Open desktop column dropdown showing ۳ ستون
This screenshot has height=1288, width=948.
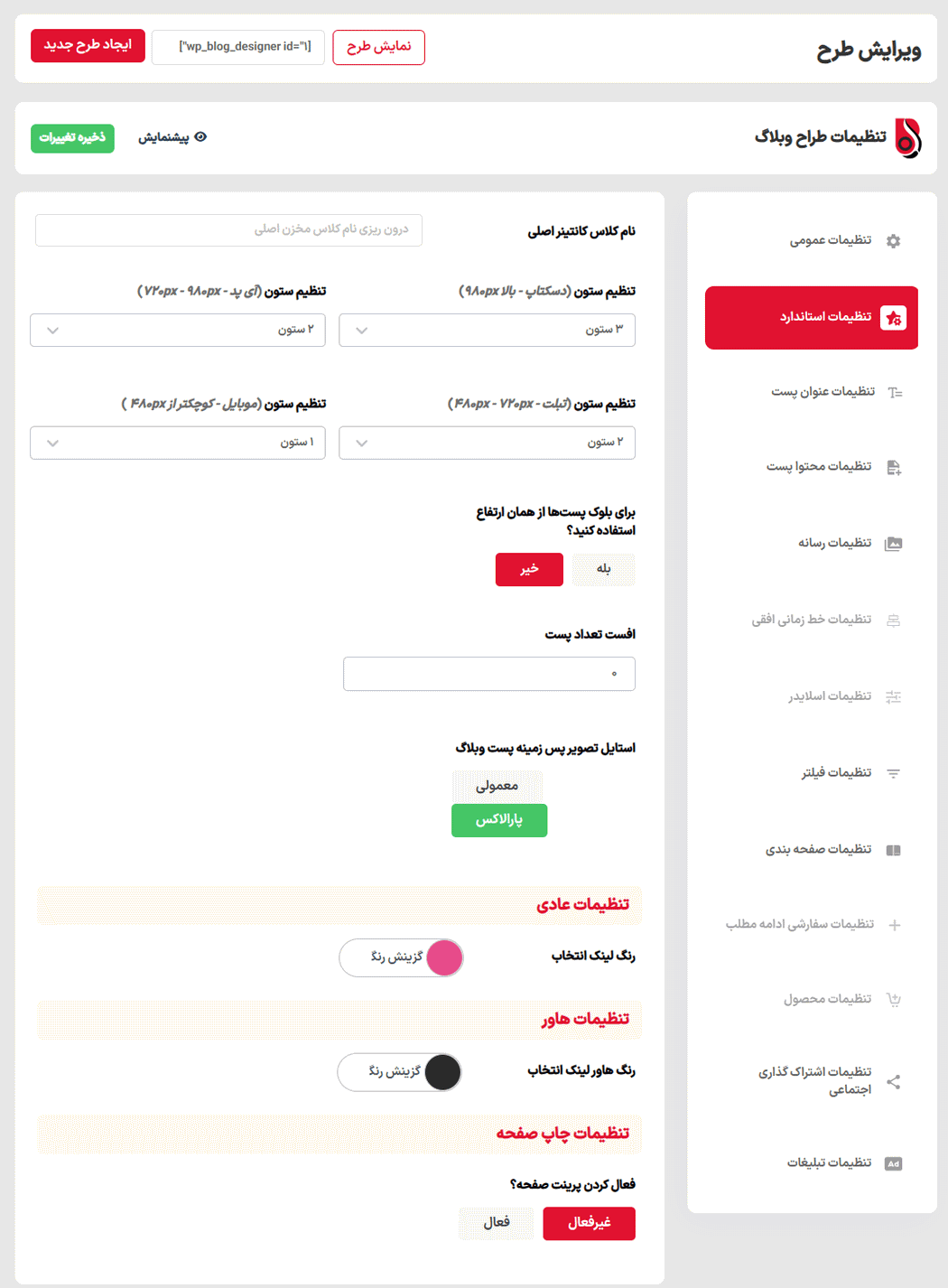tap(487, 331)
